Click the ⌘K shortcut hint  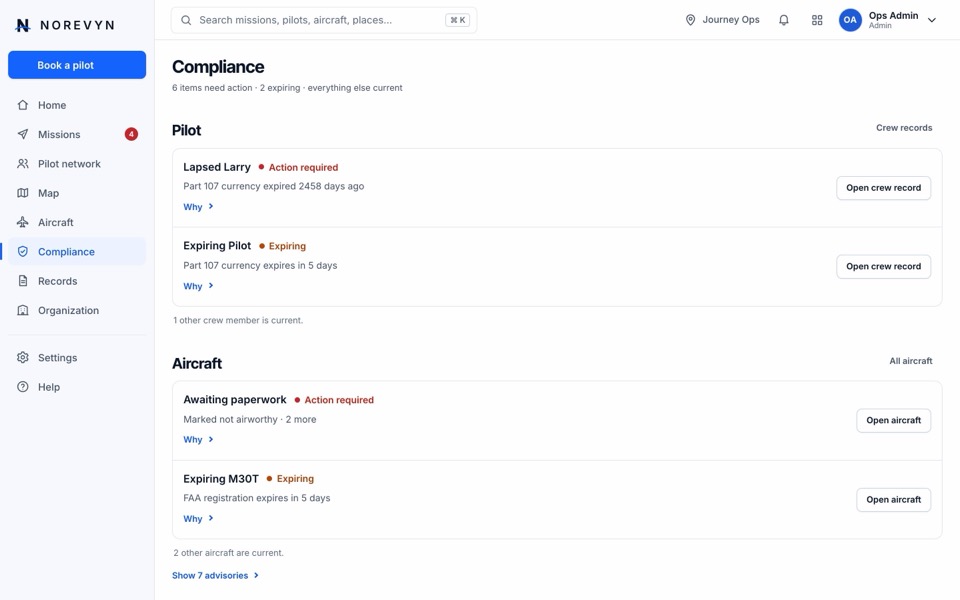(457, 20)
